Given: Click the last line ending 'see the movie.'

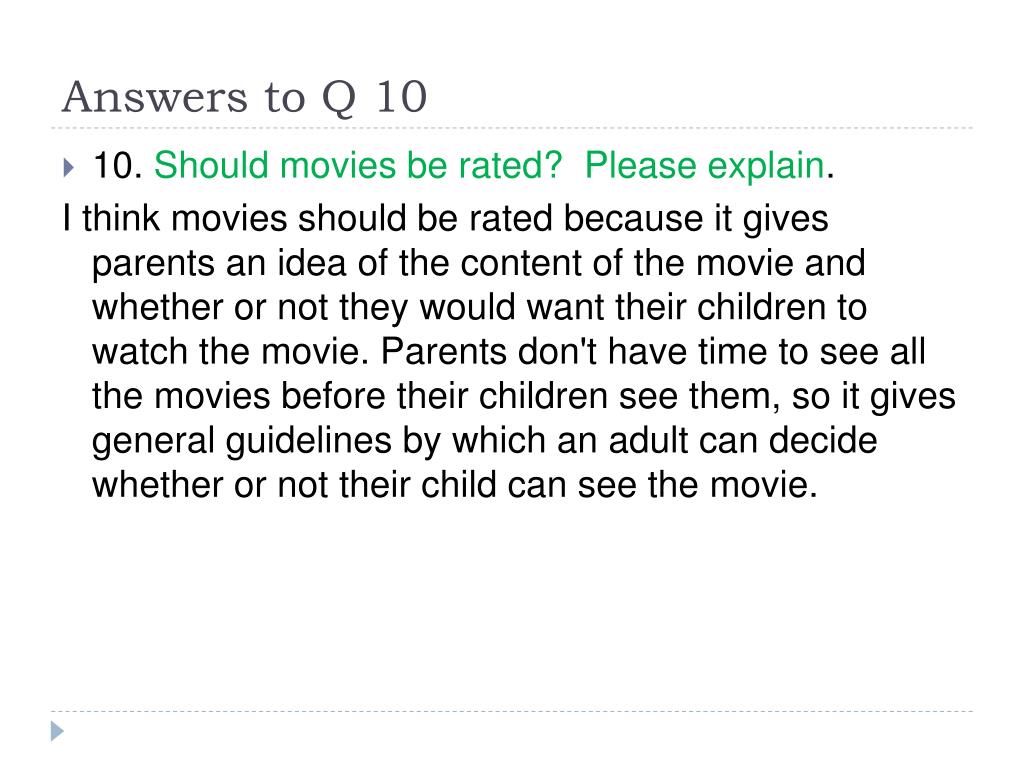Looking at the screenshot, I should tap(455, 485).
